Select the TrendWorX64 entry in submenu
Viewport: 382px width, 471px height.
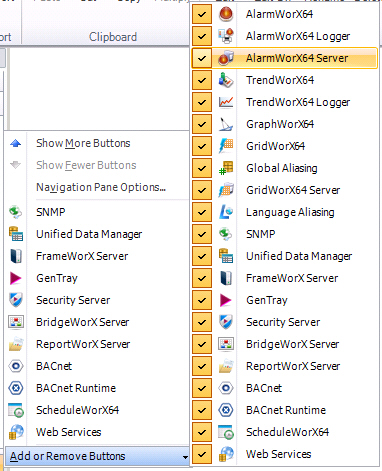point(280,80)
